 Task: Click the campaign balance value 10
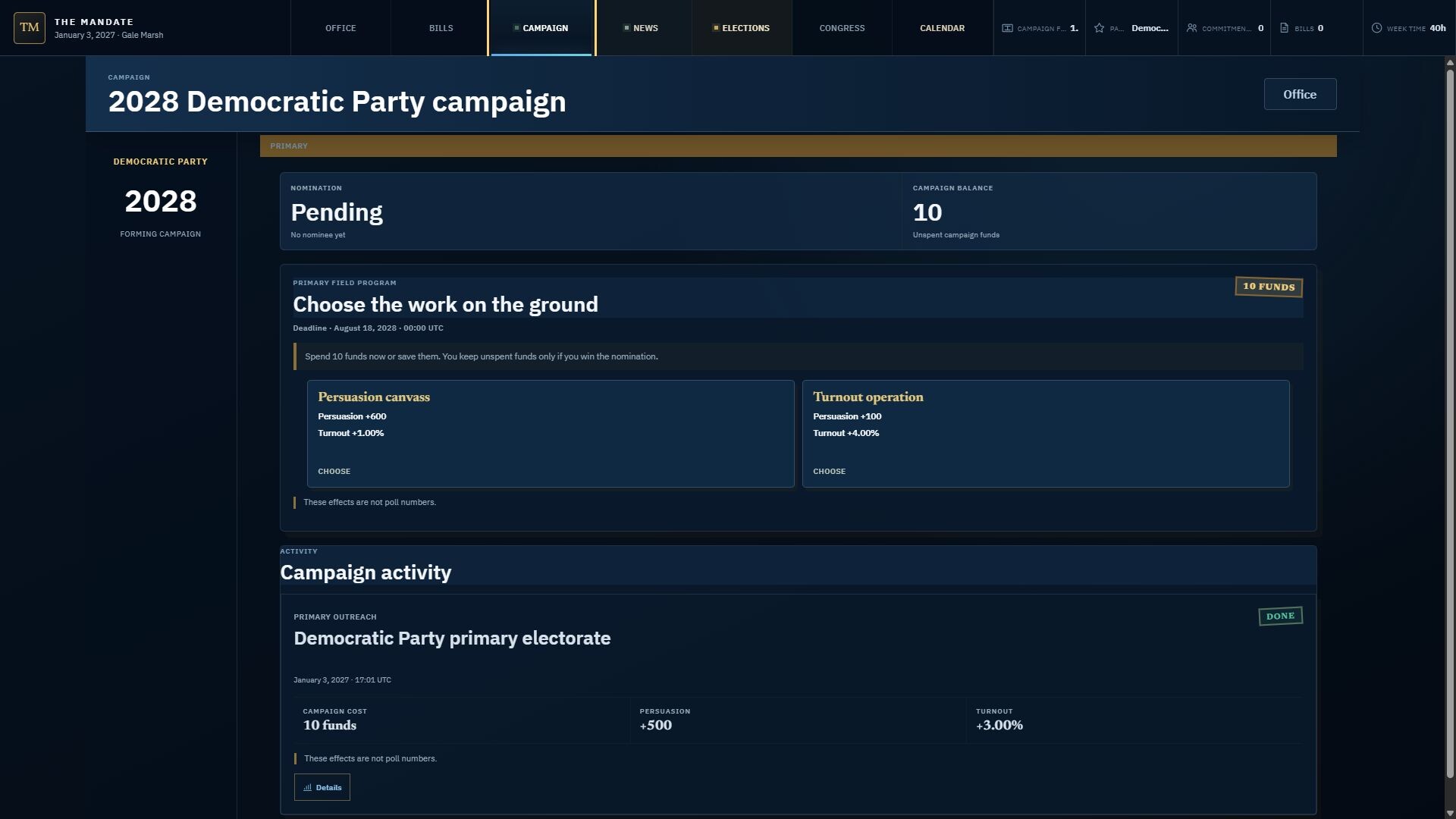927,212
